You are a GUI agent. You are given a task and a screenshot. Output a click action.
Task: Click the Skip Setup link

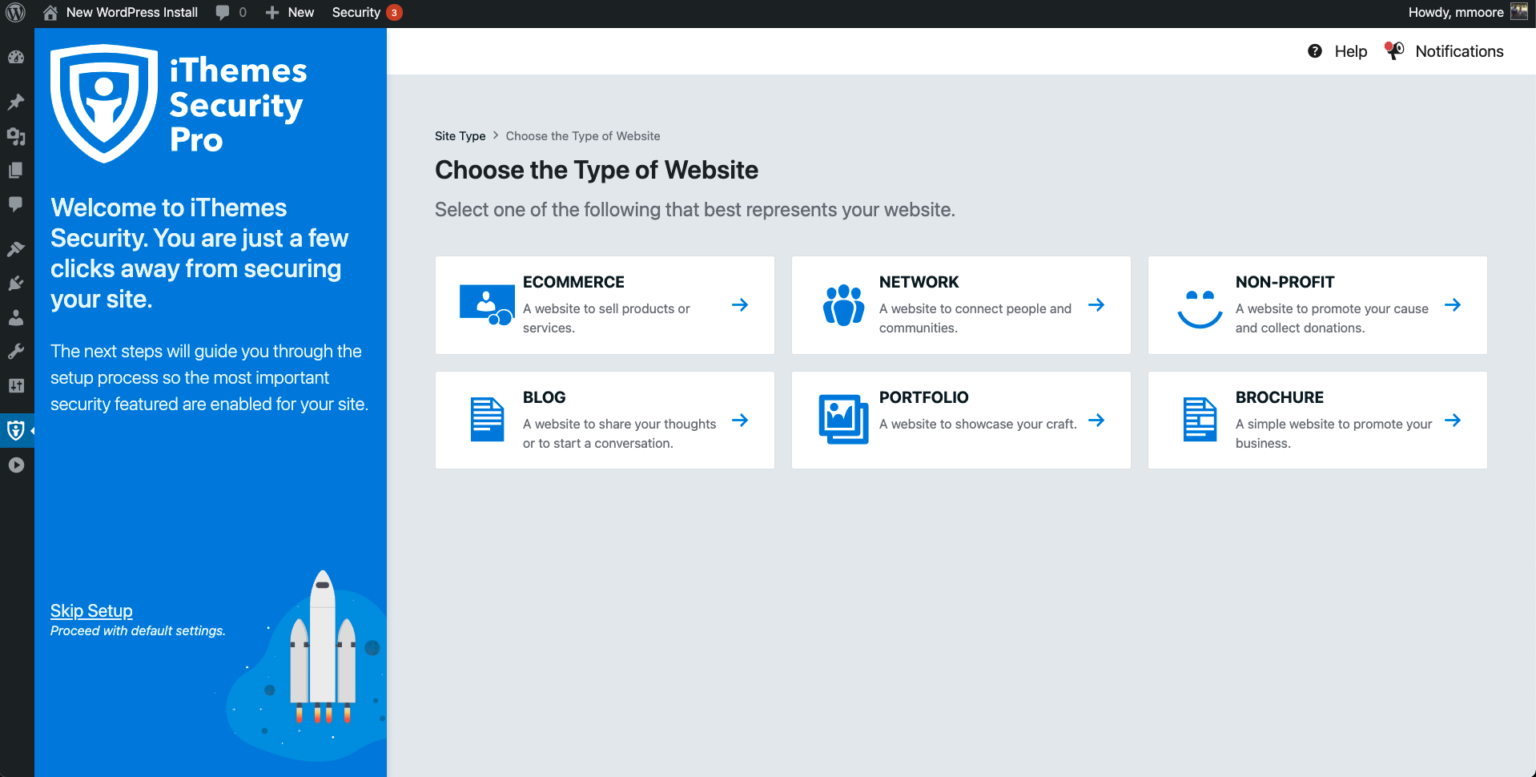(91, 610)
